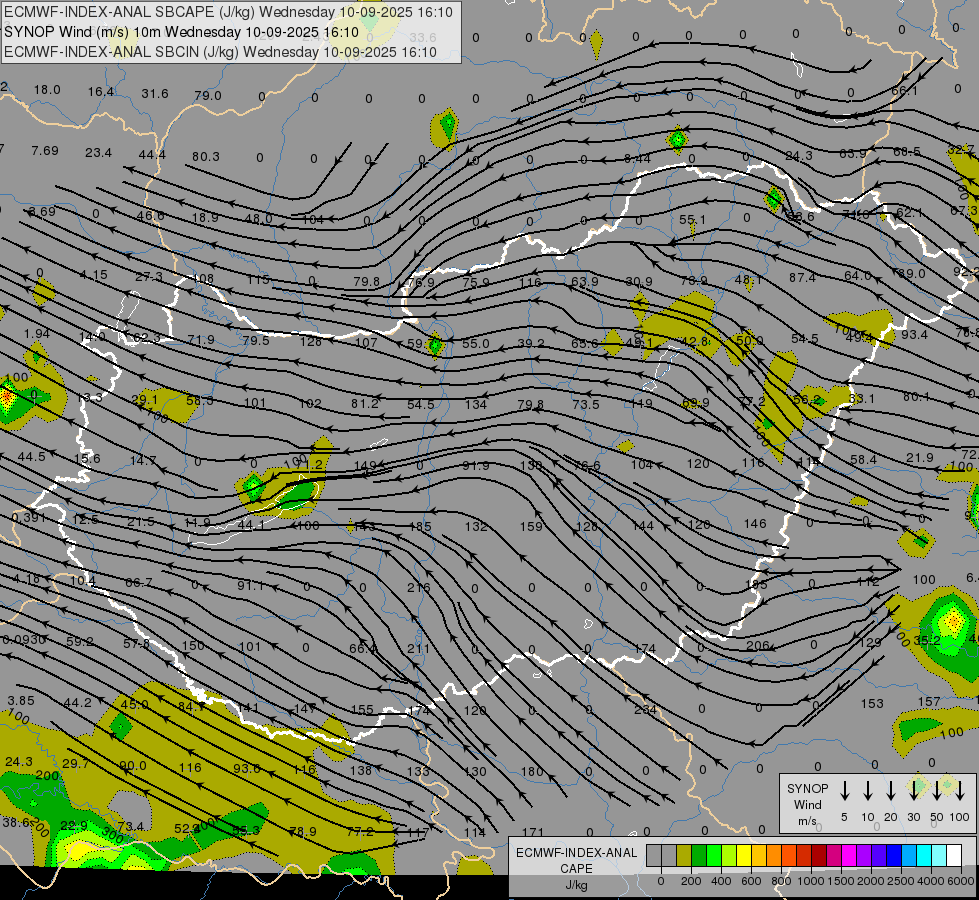Click the grid value 8.44 on the map
This screenshot has width=979, height=900.
point(637,159)
